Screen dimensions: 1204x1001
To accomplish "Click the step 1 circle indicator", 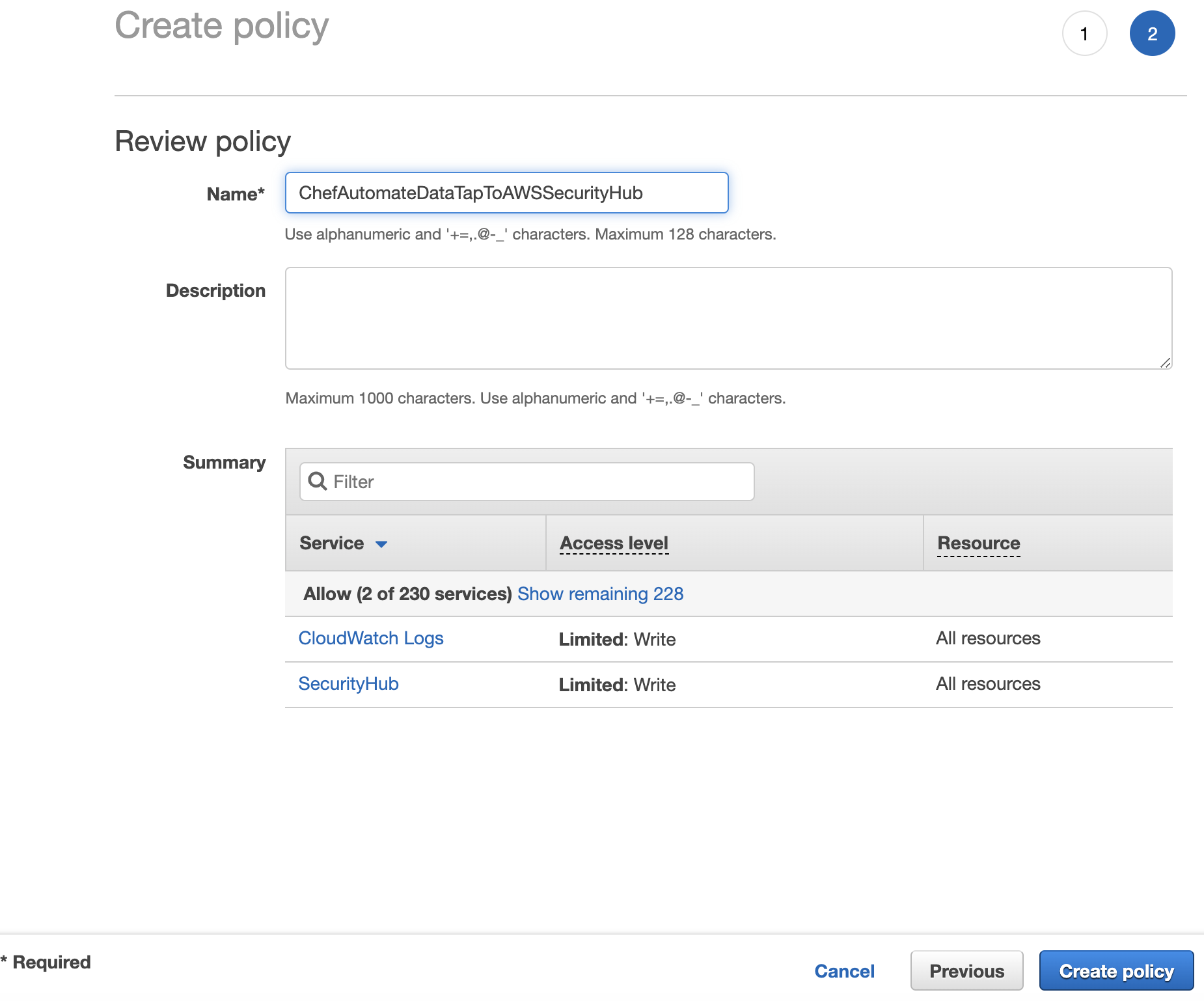I will click(1084, 34).
